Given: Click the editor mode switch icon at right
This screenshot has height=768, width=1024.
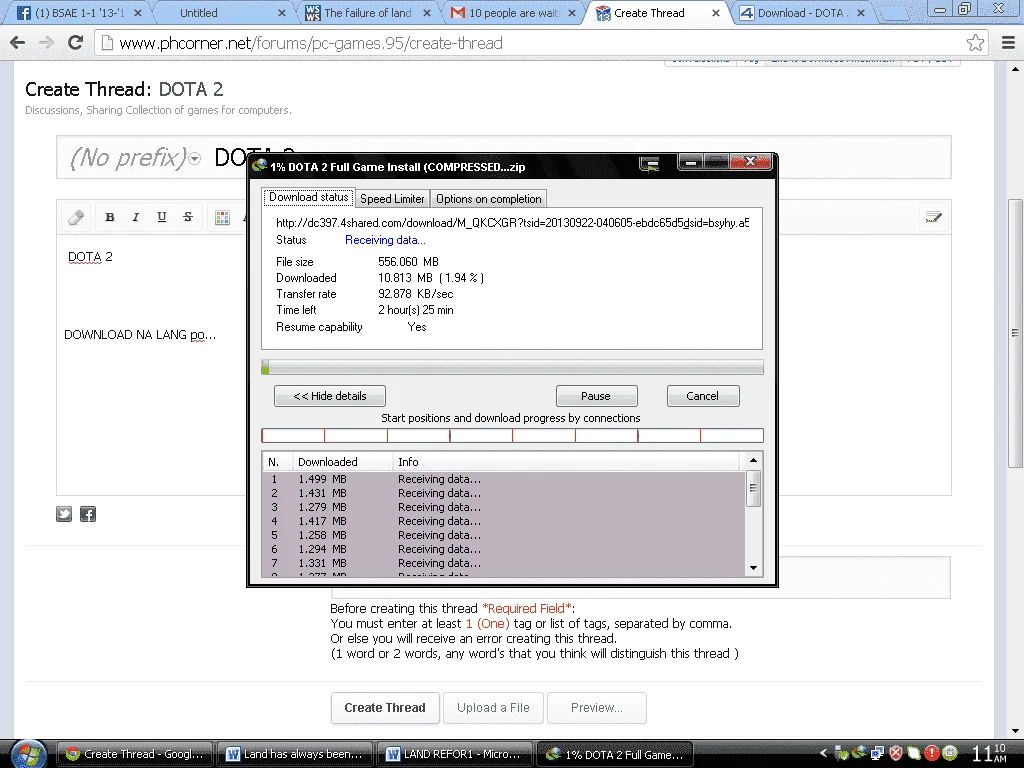Looking at the screenshot, I should coord(933,217).
